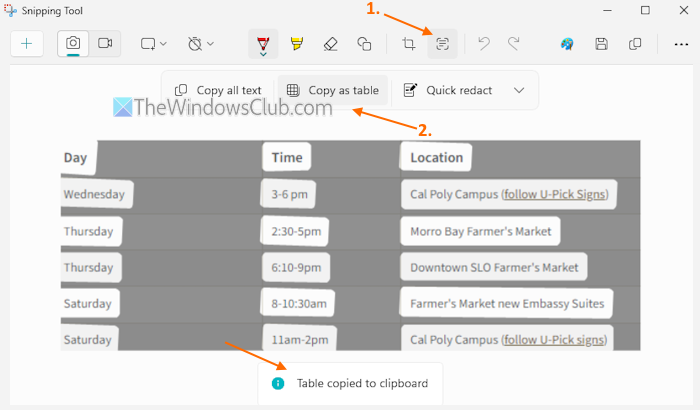Open the delay timer dropdown

click(x=201, y=44)
